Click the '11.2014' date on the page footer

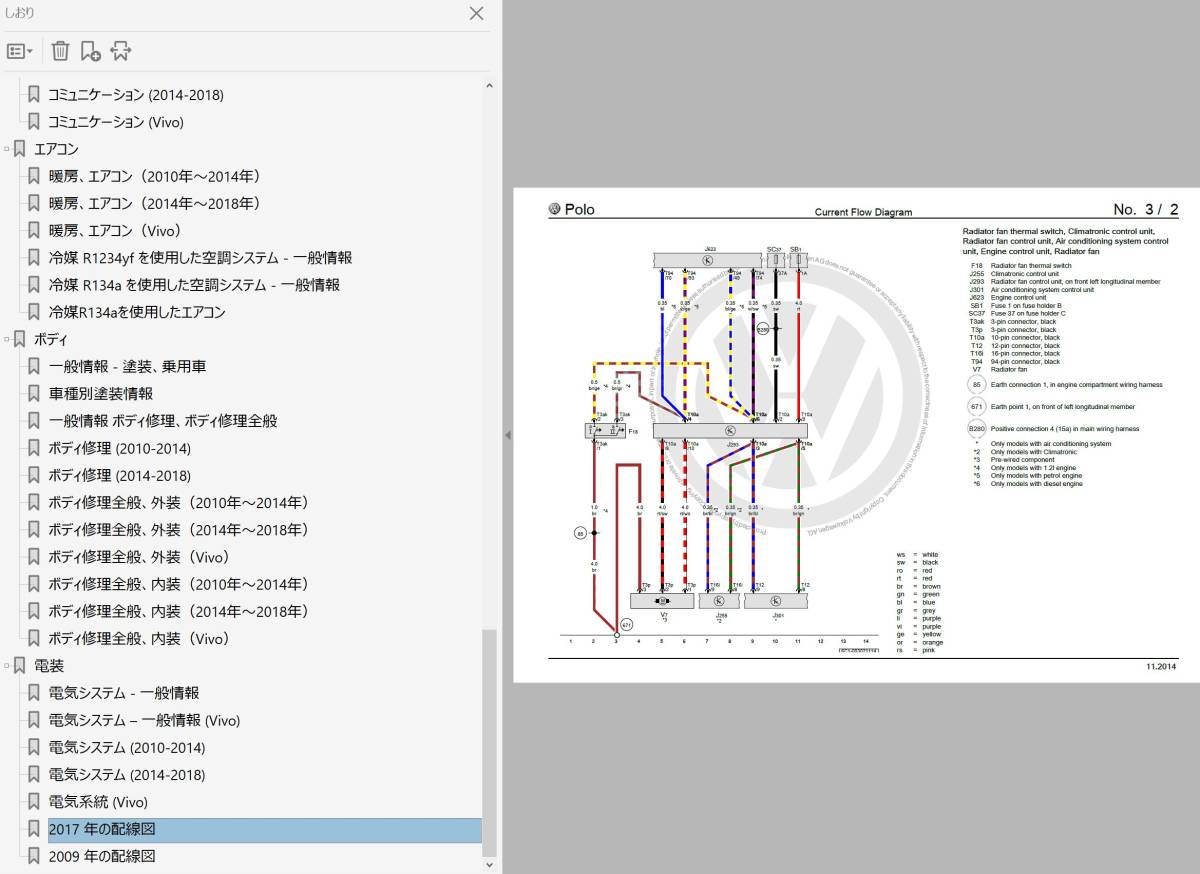click(1162, 665)
